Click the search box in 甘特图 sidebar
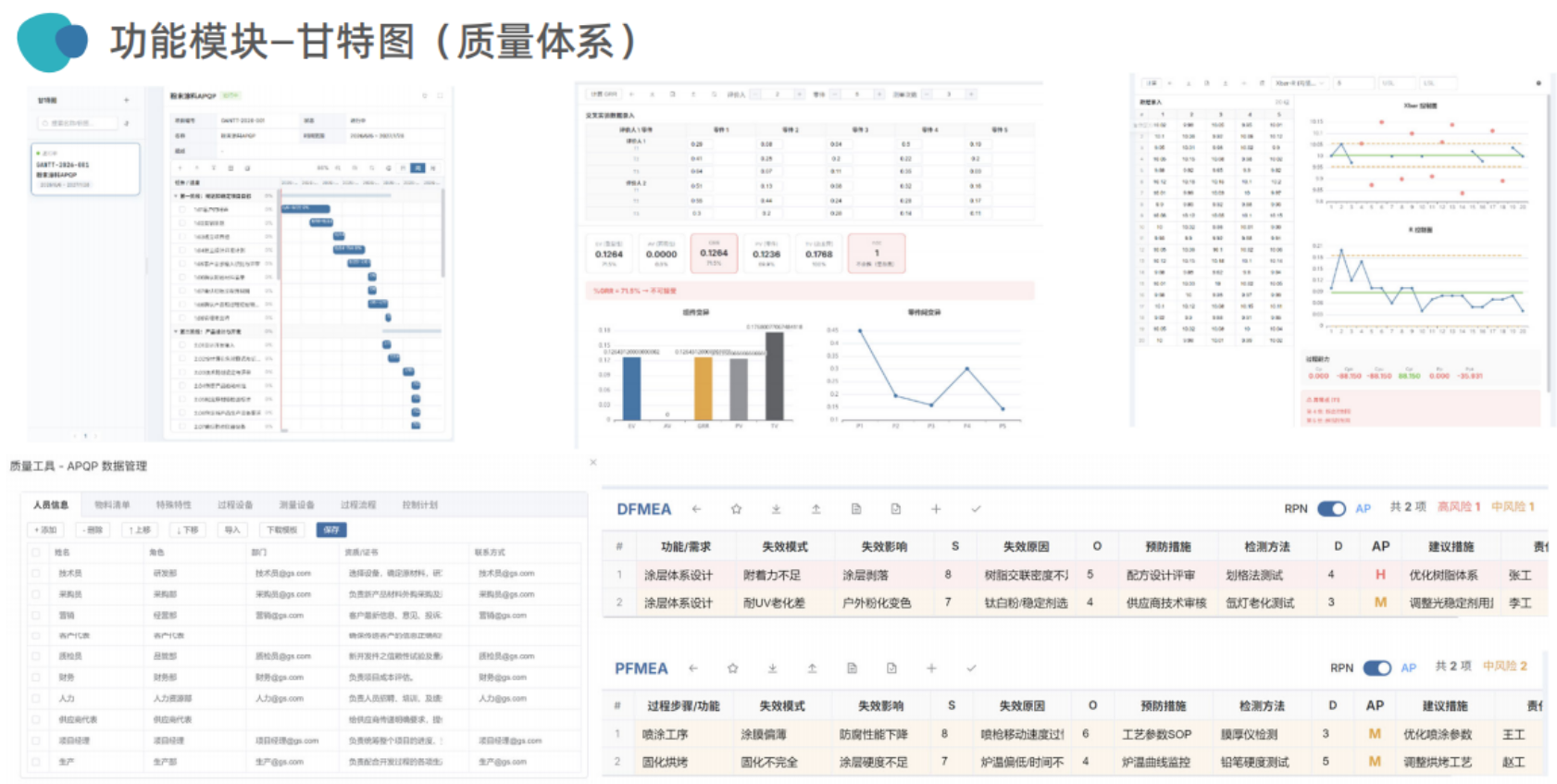This screenshot has width=1557, height=784. click(79, 123)
